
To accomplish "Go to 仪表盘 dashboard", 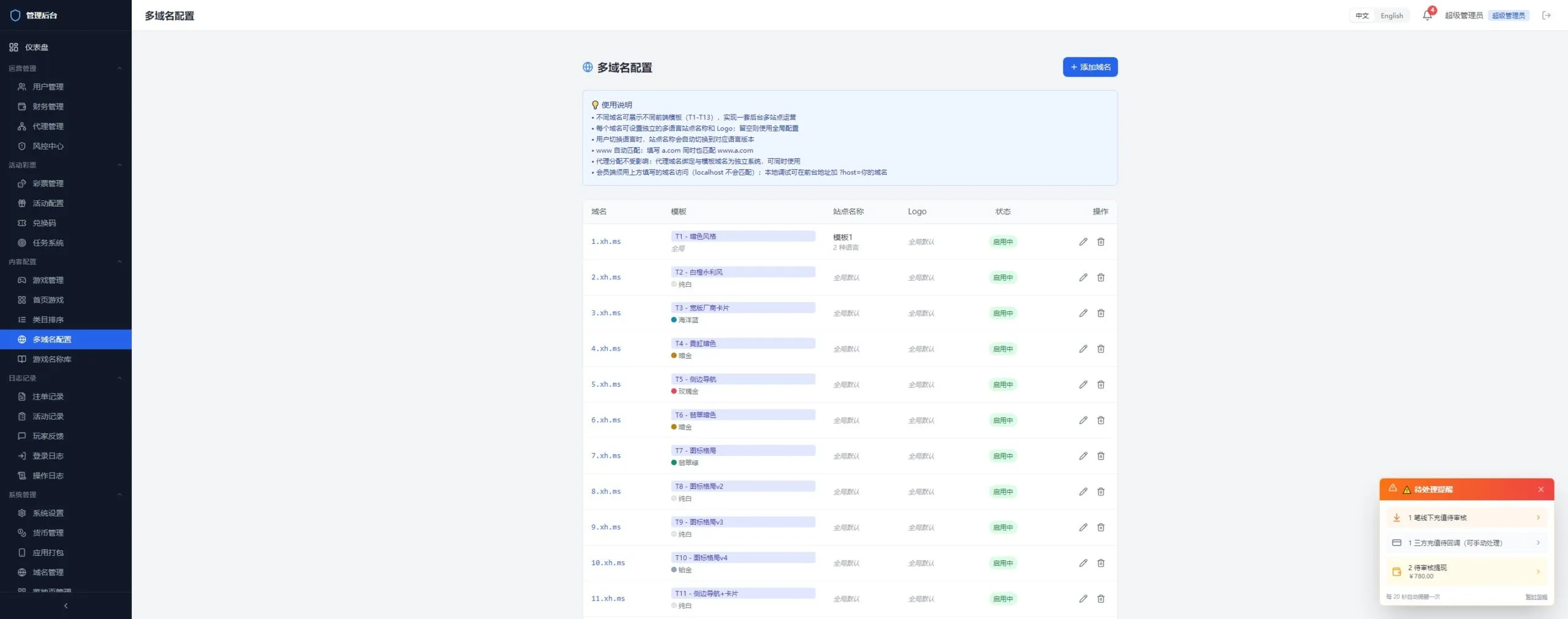I will 66,47.
